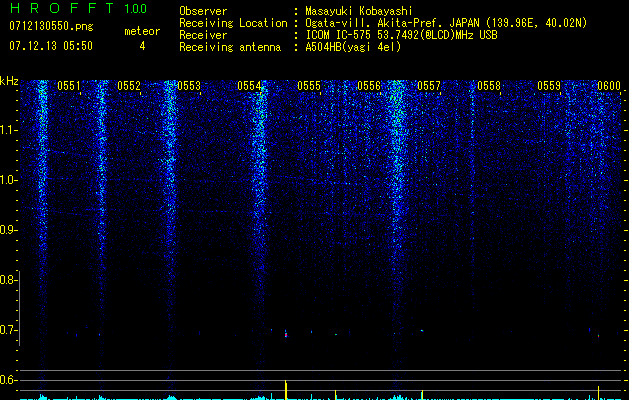Select the Ogata-vill. Akita-Pref. JAPAN location text

[x=445, y=23]
